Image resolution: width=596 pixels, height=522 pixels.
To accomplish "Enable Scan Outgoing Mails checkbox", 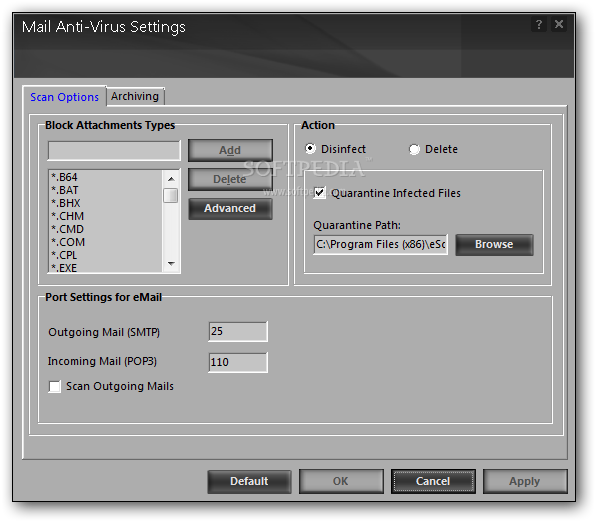I will tap(55, 387).
